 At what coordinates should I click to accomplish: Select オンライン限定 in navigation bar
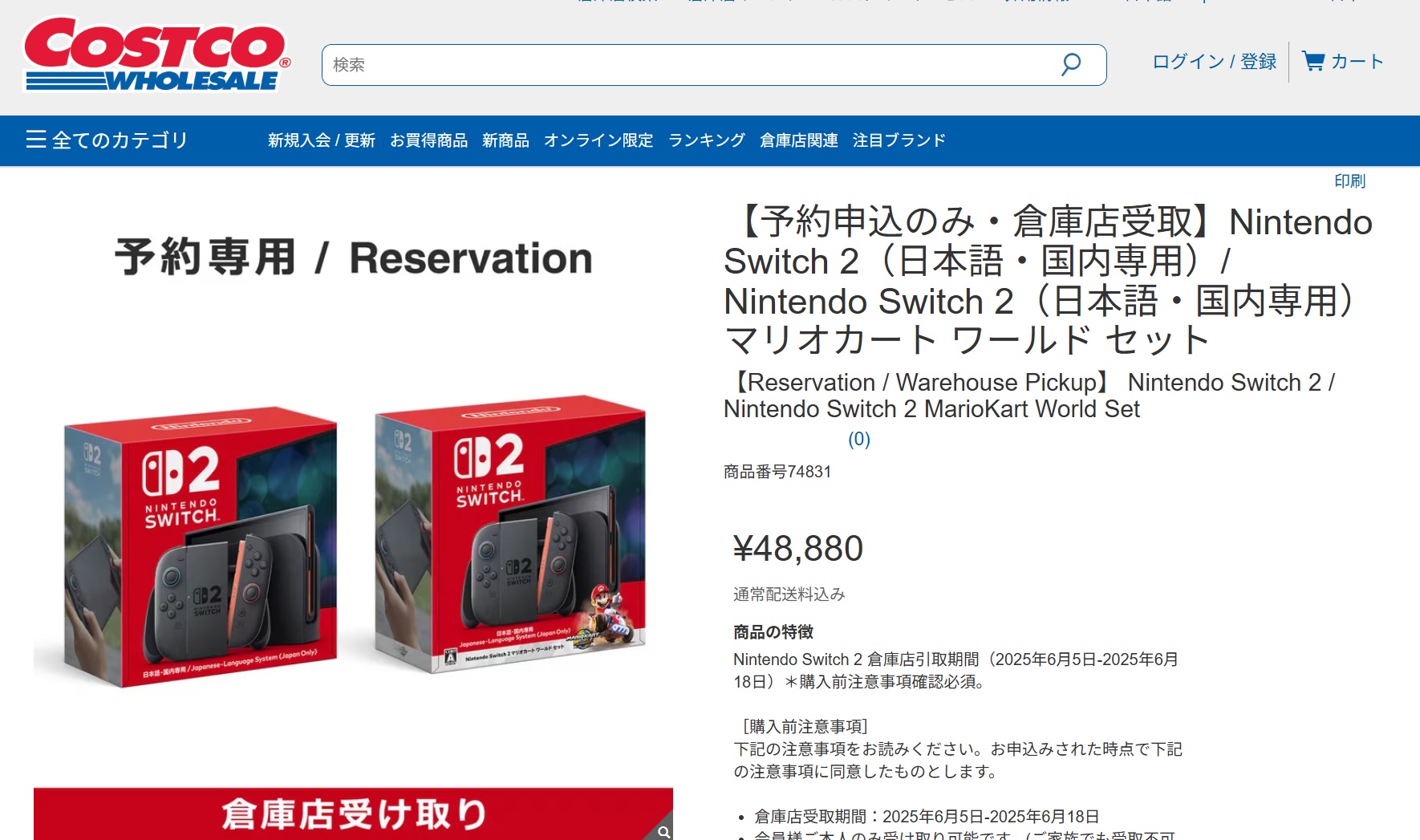(598, 140)
